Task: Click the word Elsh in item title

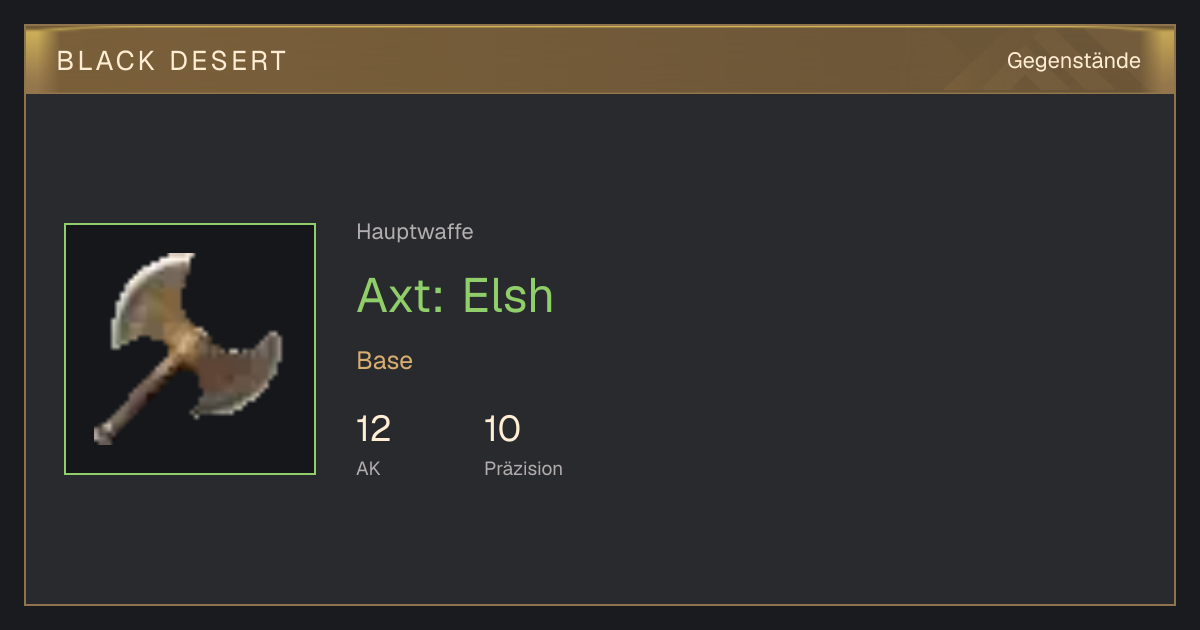Action: pos(508,296)
